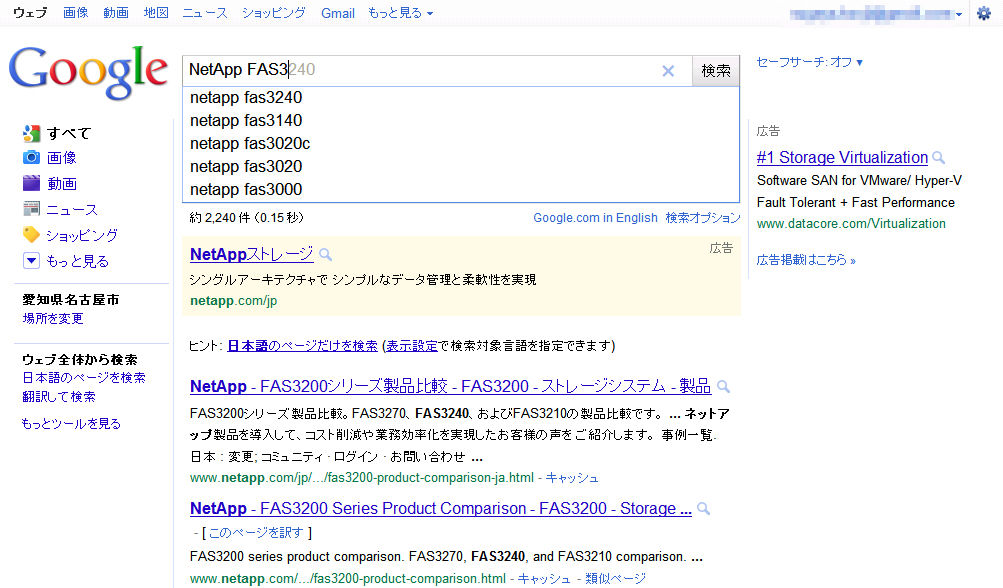Preview FAS3200シリーズ製品比較 result with magnifier icon
The image size is (1003, 588).
click(723, 386)
